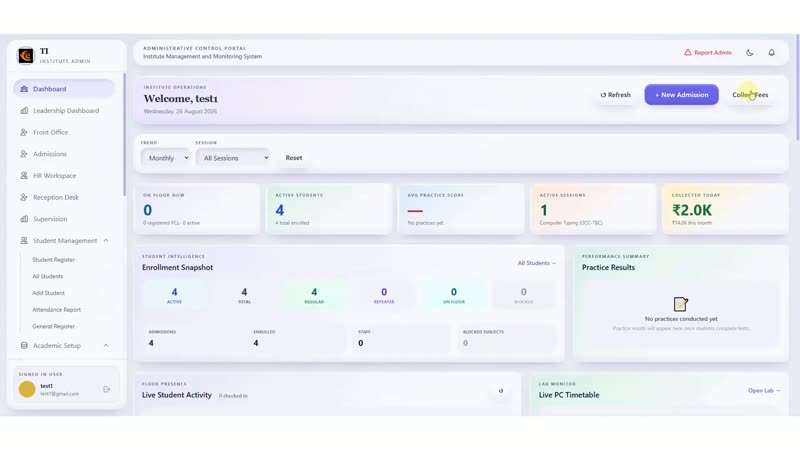This screenshot has width=800, height=450.
Task: Open All Students submenu item
Action: [x=47, y=277]
